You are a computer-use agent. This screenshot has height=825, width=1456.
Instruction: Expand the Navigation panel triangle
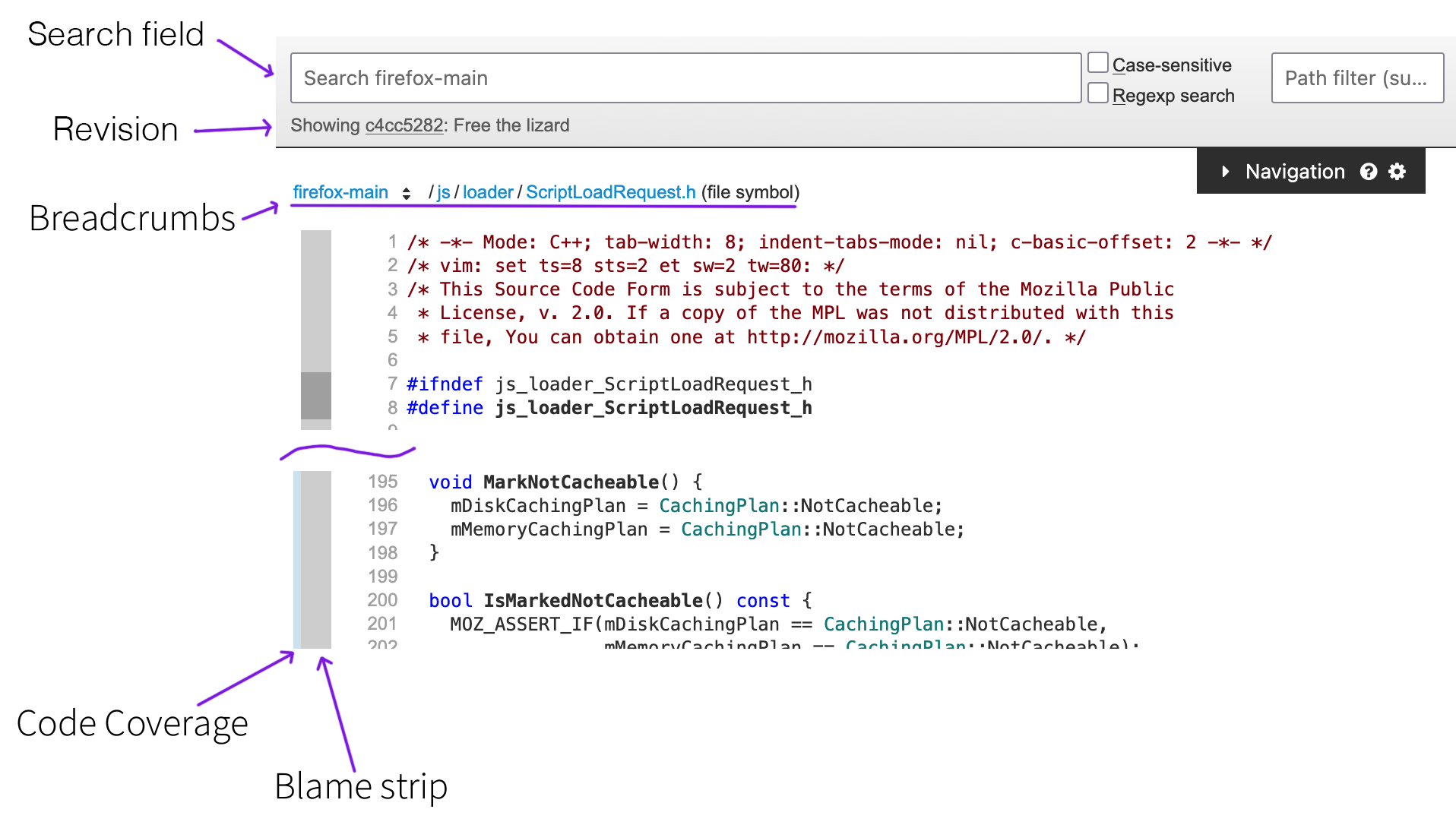coord(1225,172)
